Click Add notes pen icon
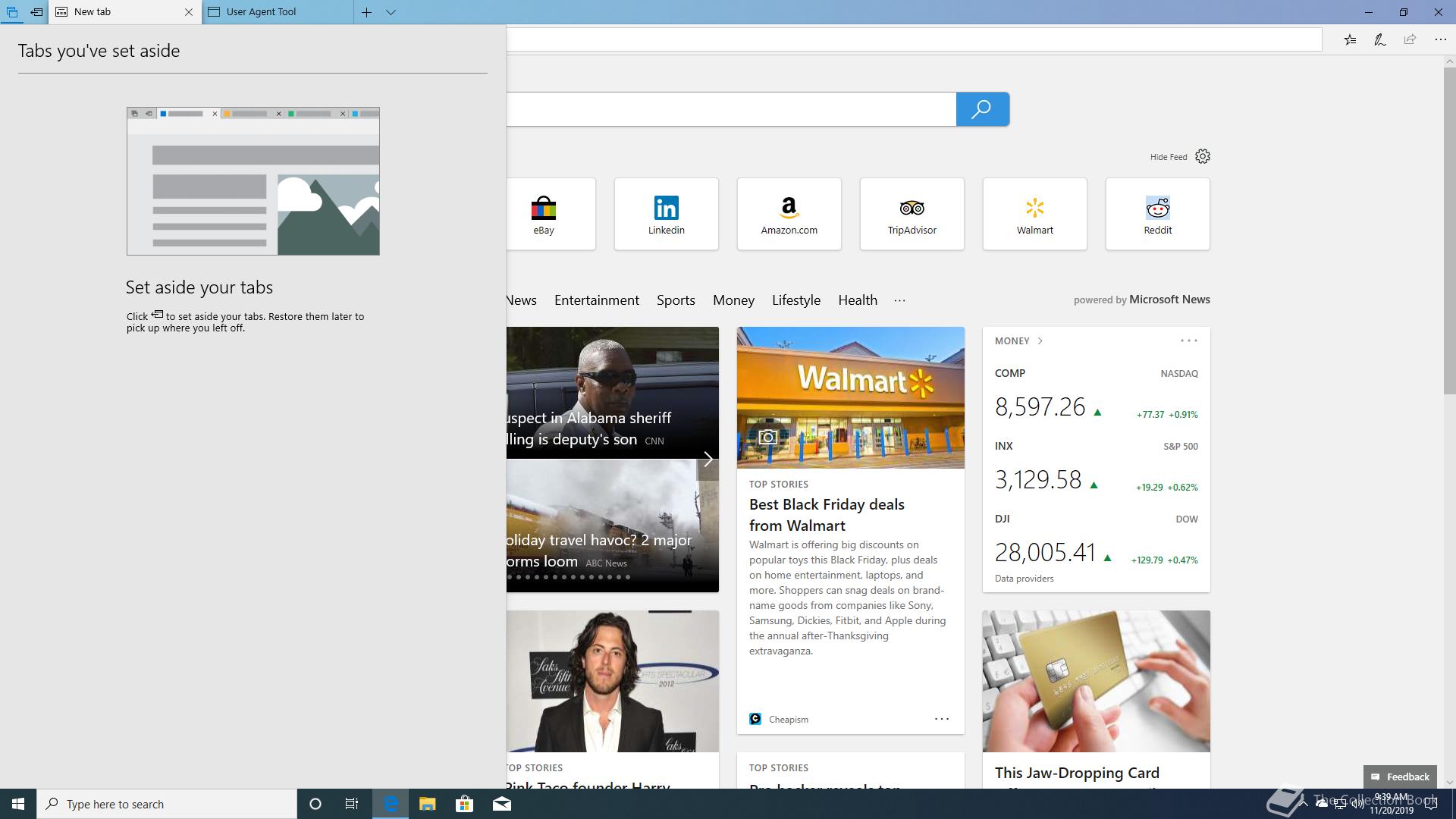Screen dimensions: 1456x819 (x=1380, y=40)
